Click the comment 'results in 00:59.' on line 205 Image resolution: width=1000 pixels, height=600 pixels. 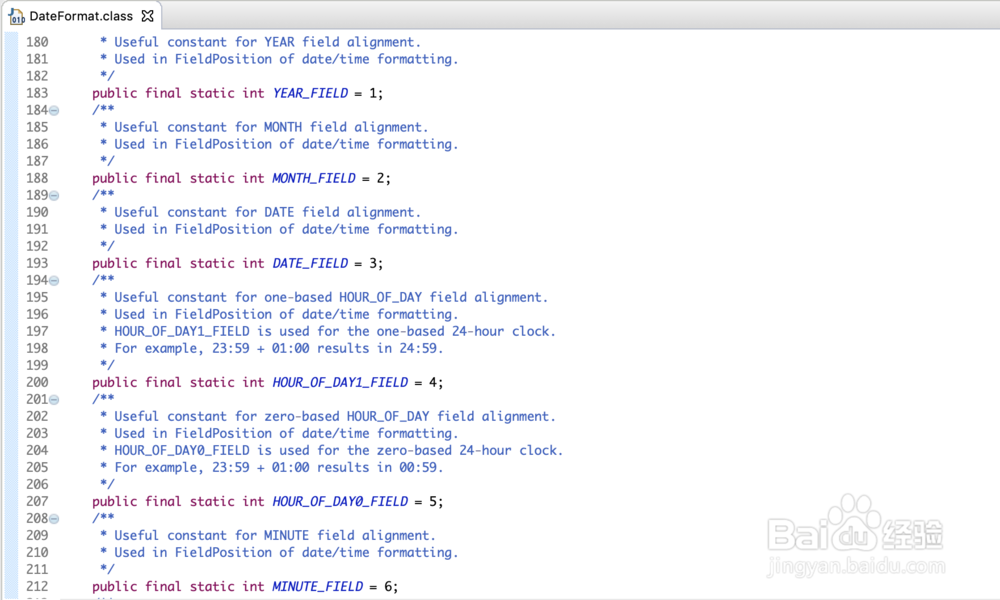click(x=380, y=467)
